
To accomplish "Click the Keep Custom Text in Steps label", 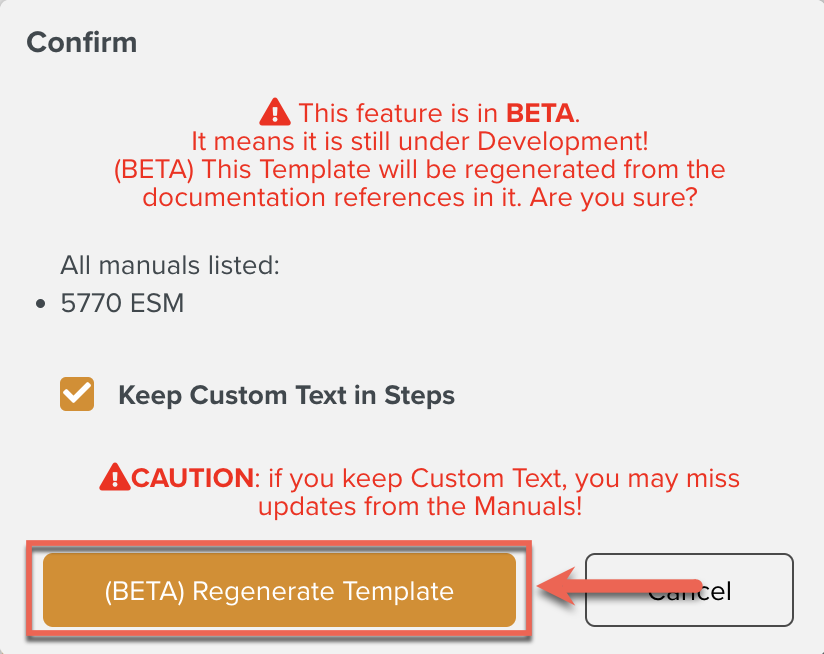I will point(287,395).
